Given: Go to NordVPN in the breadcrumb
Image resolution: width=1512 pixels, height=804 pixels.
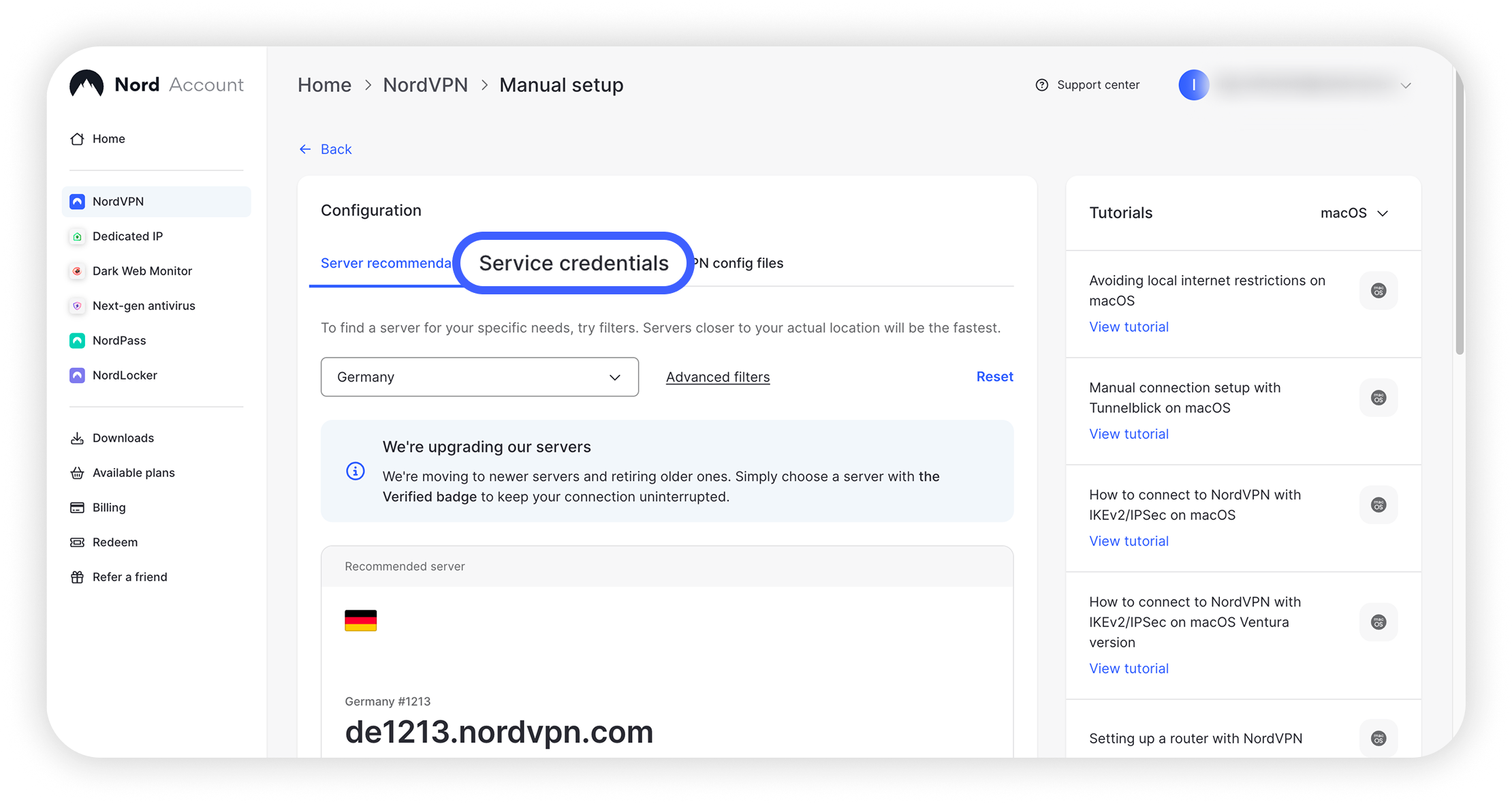Looking at the screenshot, I should [426, 85].
